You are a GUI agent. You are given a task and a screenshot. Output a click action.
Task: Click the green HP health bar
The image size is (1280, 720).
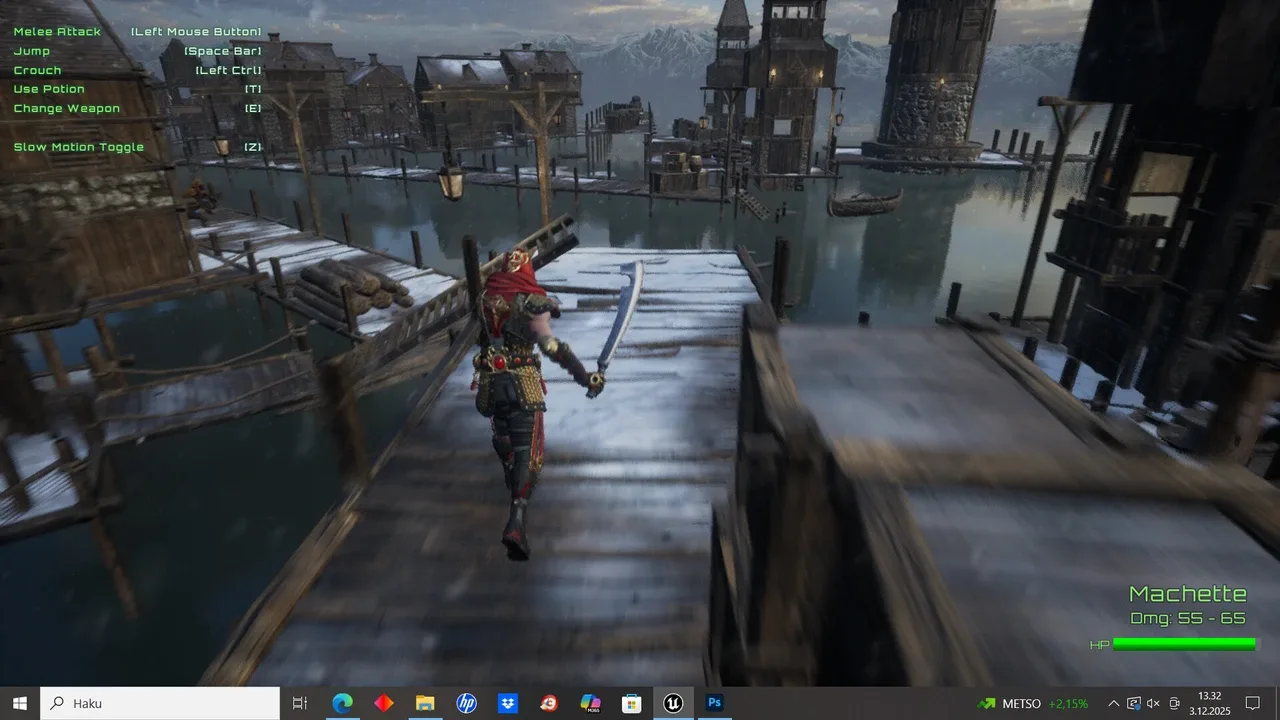tap(1184, 644)
